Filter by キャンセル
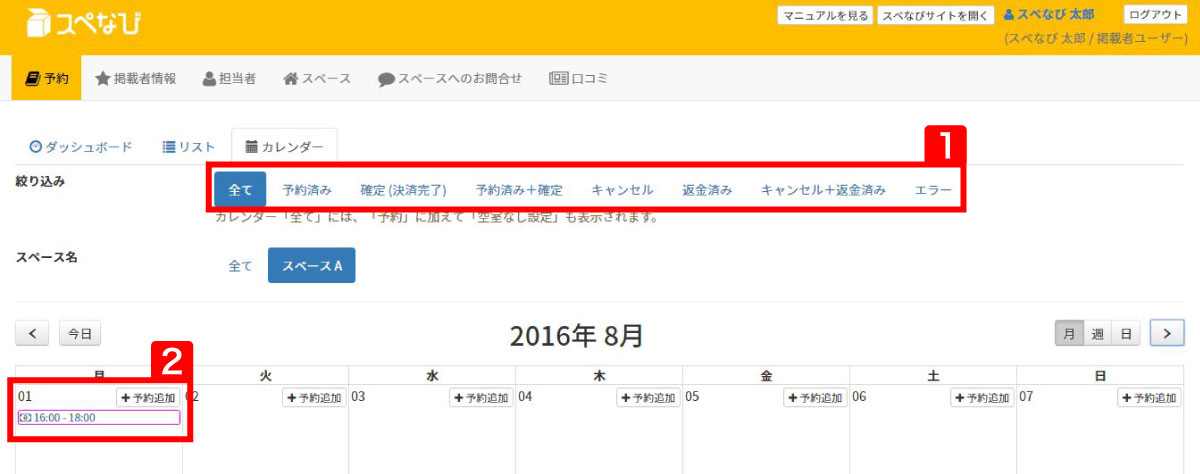 pos(622,190)
